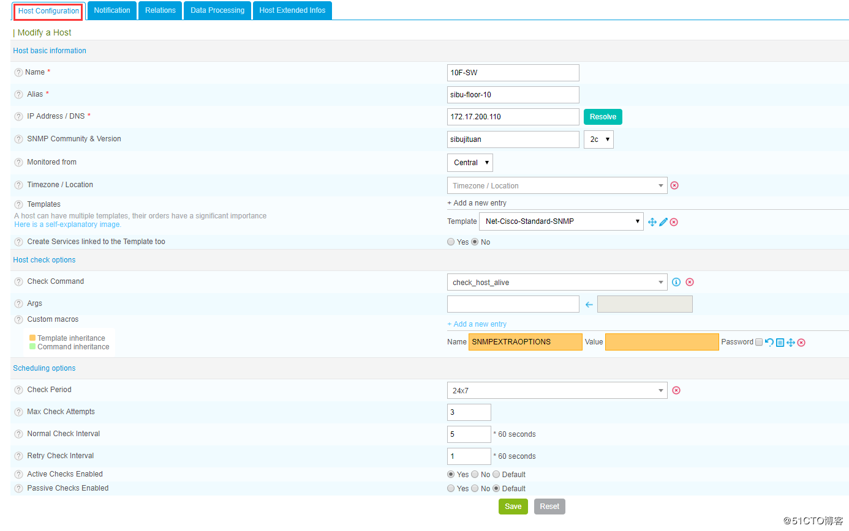Click the SNMP community field sibujituan

coord(513,139)
